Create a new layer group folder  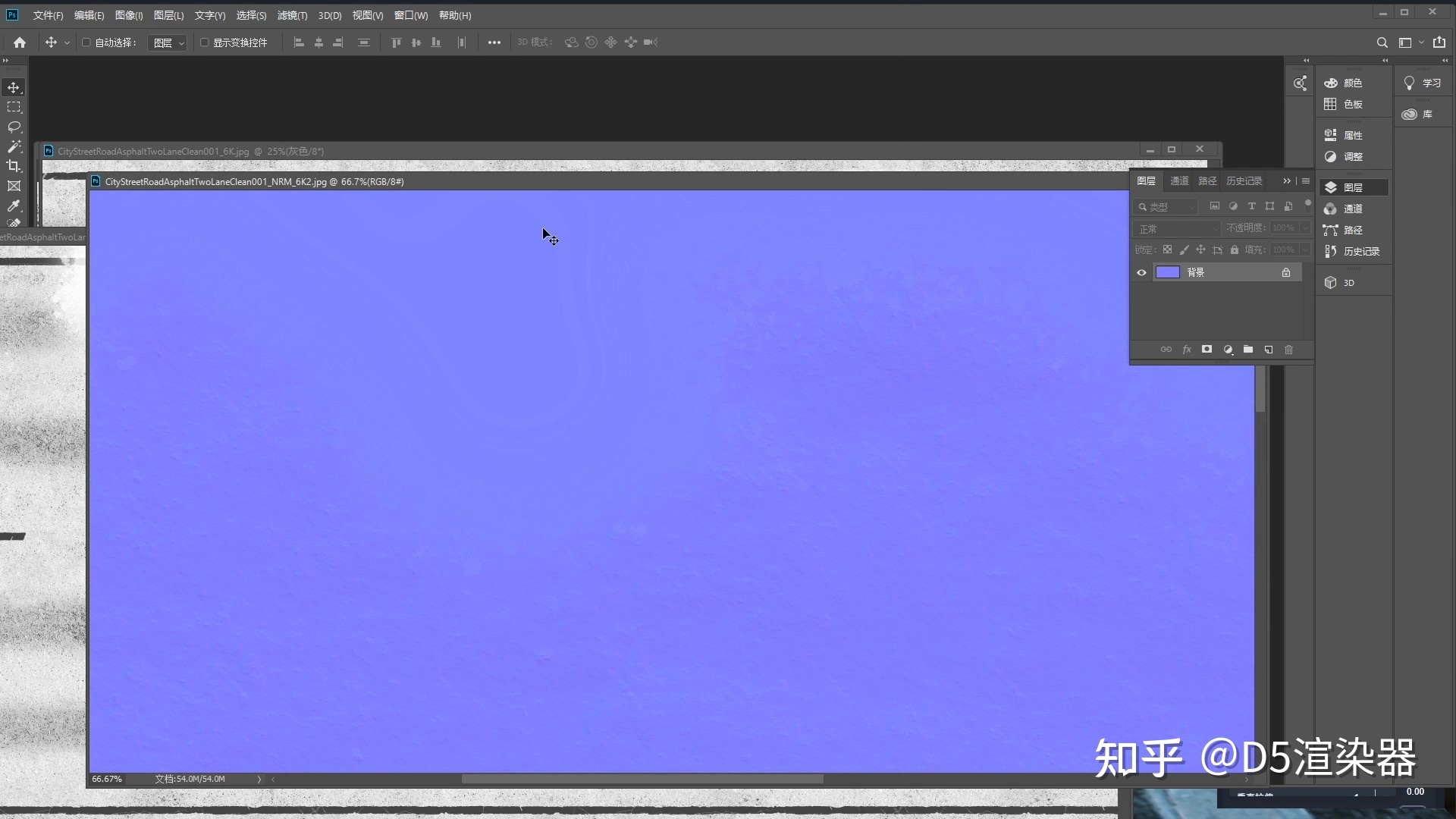[x=1247, y=350]
